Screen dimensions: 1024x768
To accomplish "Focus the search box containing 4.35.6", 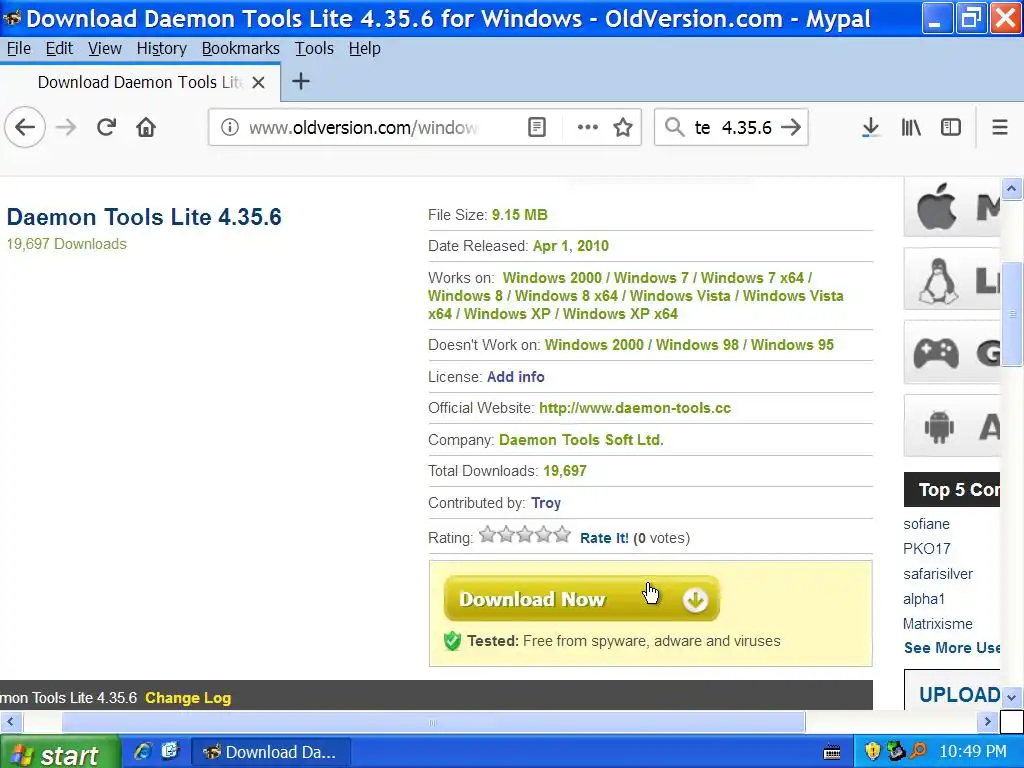I will pos(731,127).
